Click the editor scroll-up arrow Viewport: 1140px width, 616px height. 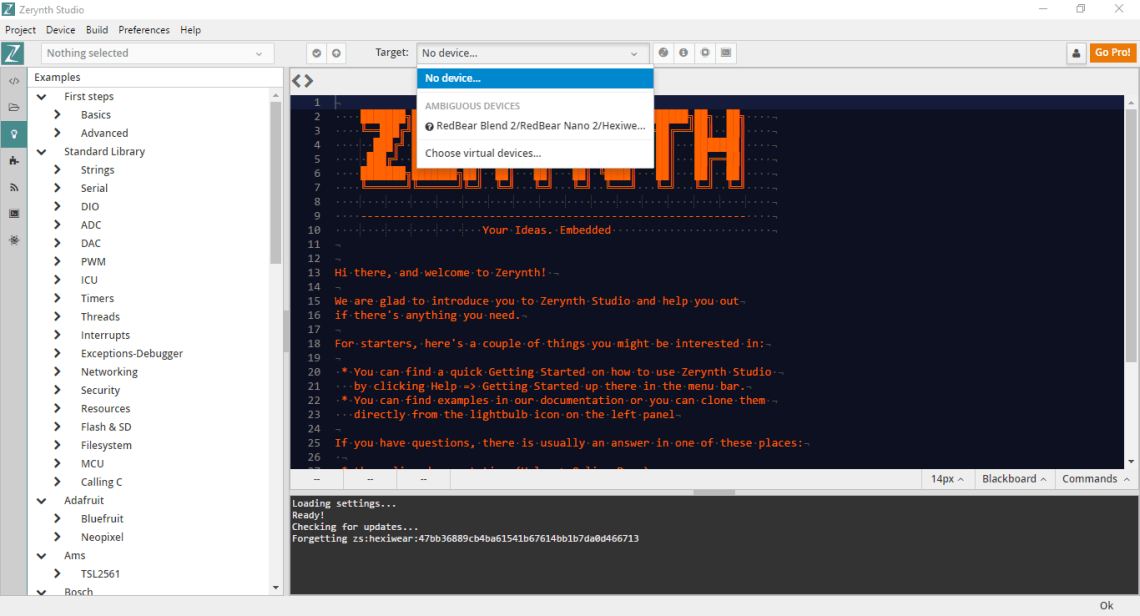point(1131,103)
